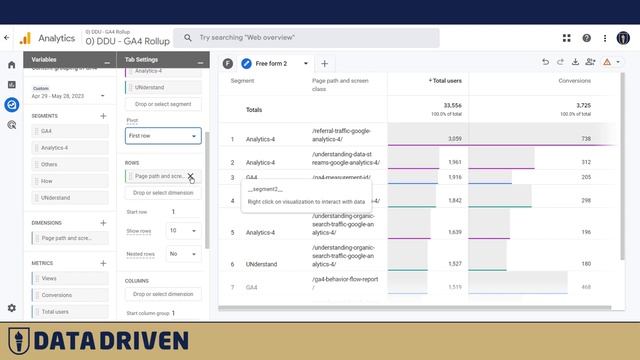Open the help question mark icon

coord(587,38)
